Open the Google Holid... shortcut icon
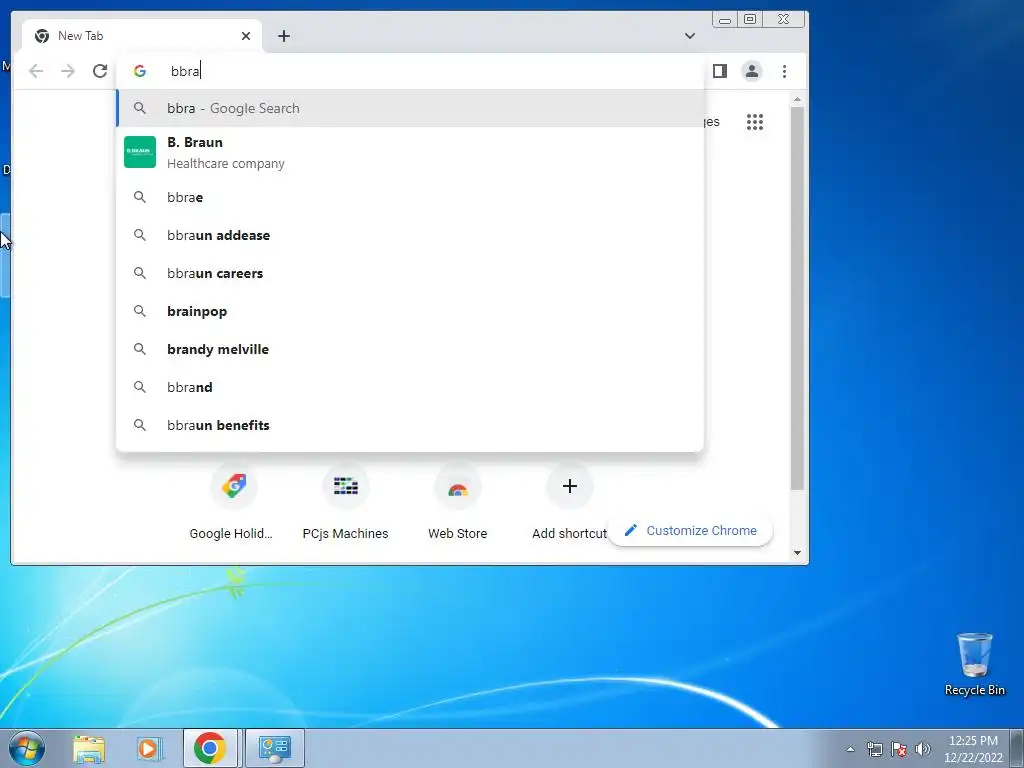 tap(234, 487)
